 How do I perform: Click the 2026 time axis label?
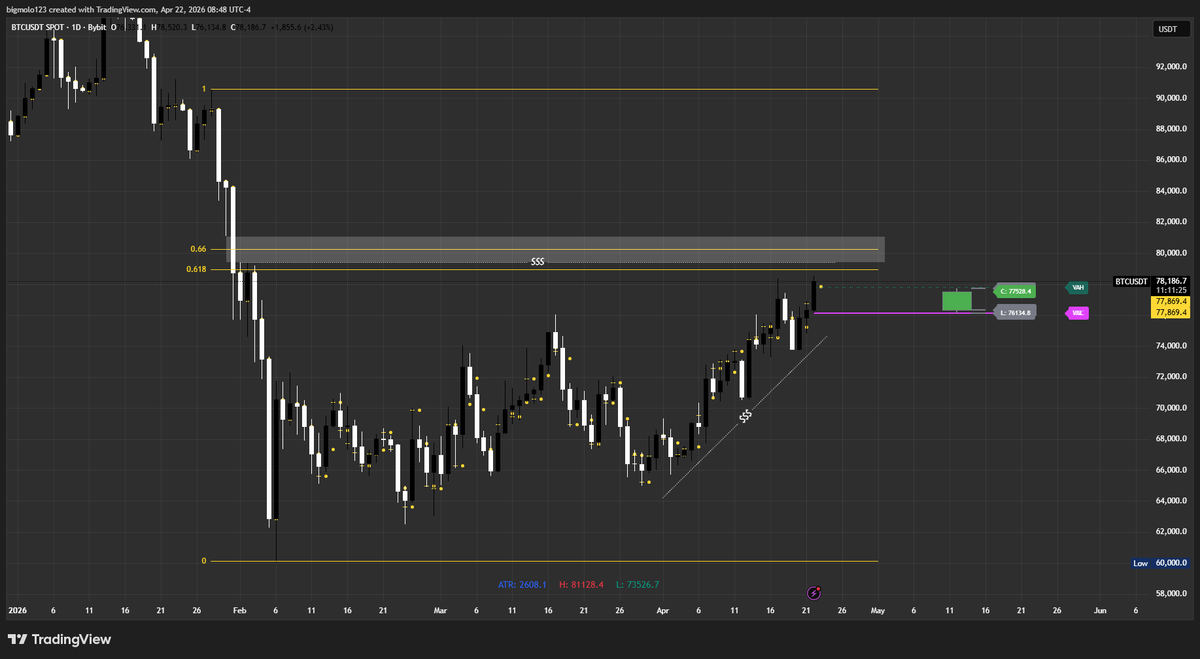pyautogui.click(x=17, y=609)
